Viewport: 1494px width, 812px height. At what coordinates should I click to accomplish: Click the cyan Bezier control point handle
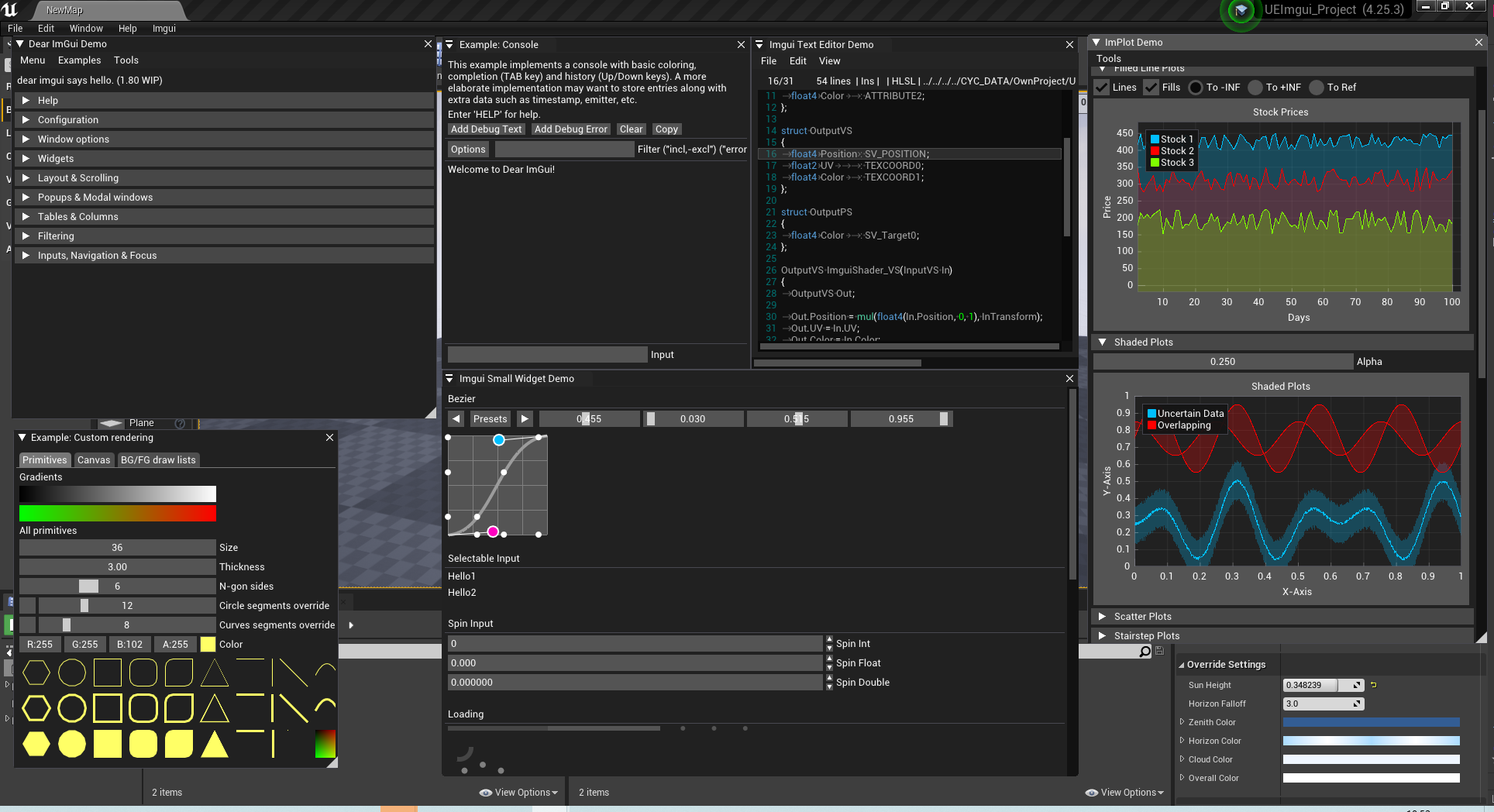499,440
